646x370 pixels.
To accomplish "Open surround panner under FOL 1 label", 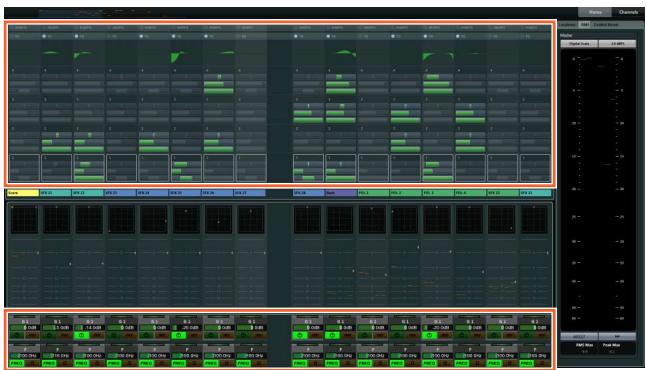I will pyautogui.click(x=372, y=220).
